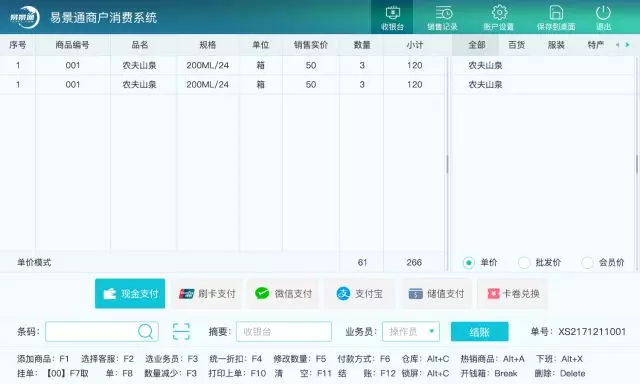
Task: Click the 现金支付 button
Action: click(x=130, y=293)
